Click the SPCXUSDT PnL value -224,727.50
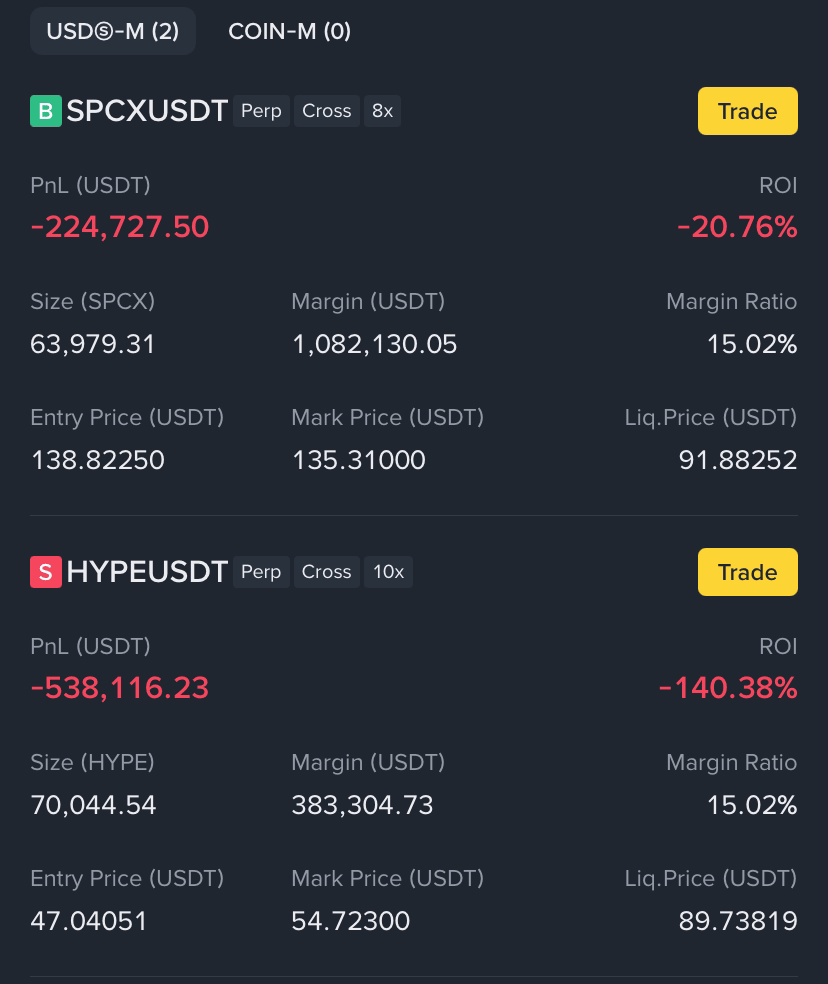The image size is (828, 984). [x=120, y=227]
